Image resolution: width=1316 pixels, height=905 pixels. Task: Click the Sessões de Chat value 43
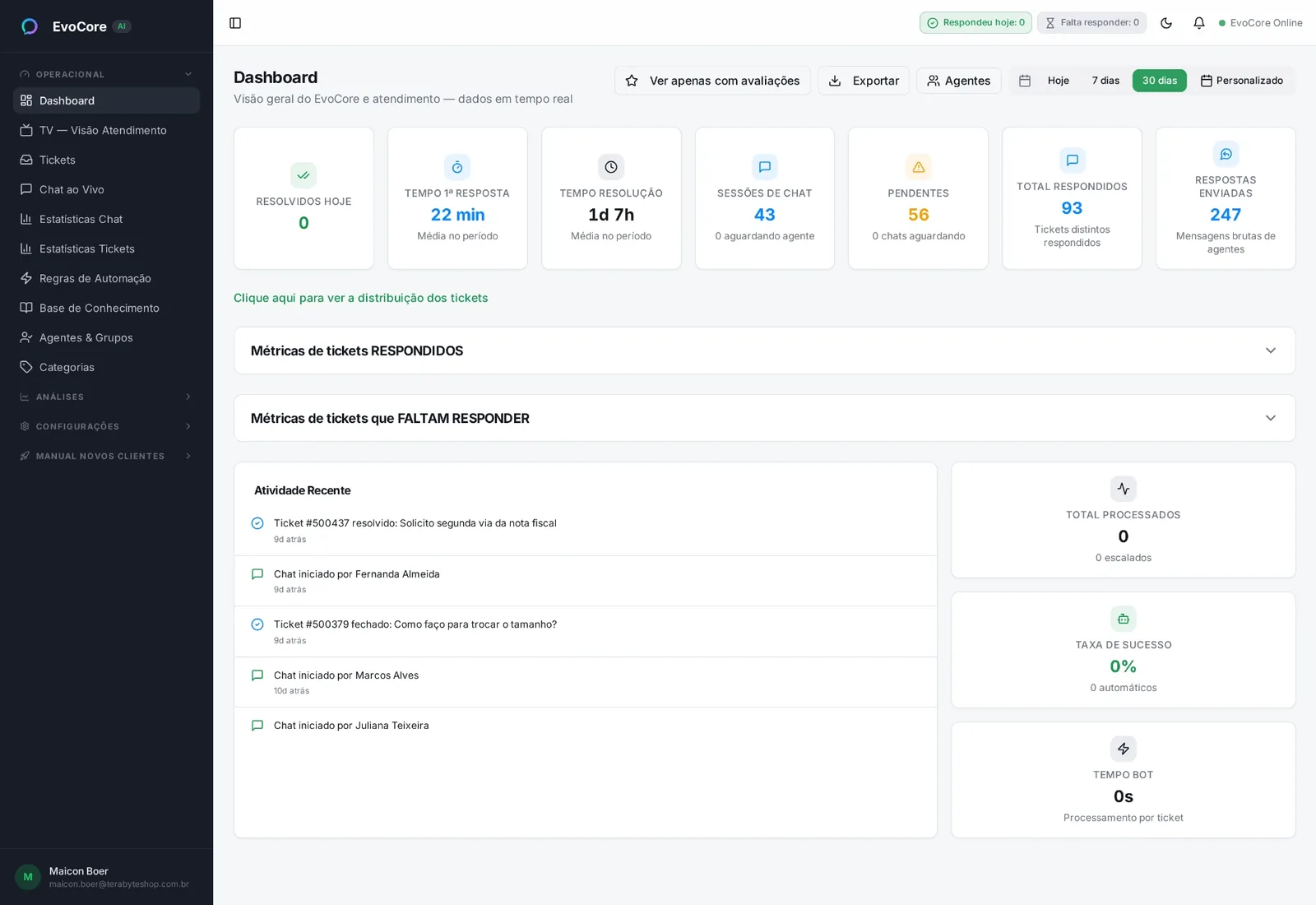click(765, 215)
